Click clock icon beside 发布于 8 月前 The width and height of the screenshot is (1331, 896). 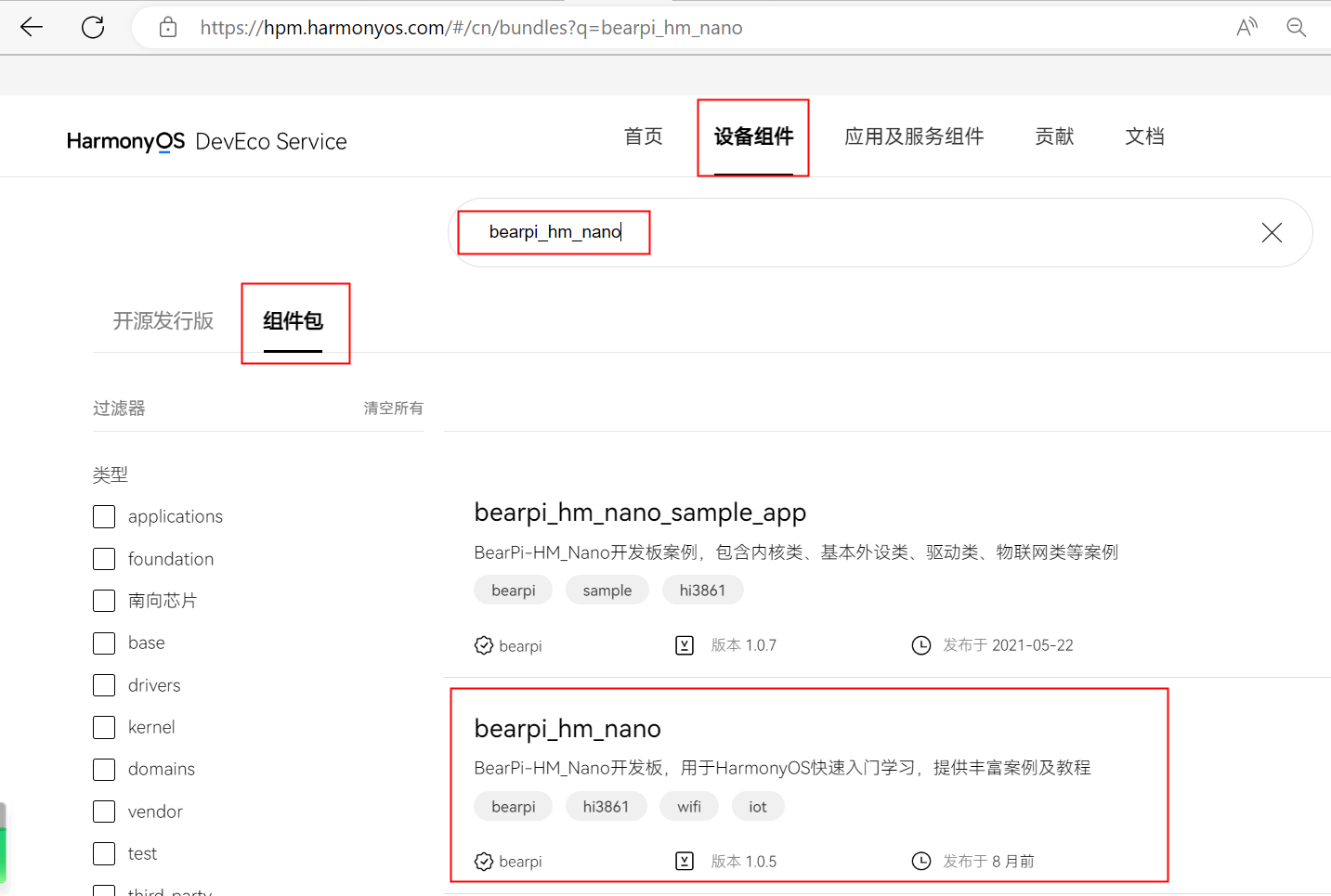921,862
